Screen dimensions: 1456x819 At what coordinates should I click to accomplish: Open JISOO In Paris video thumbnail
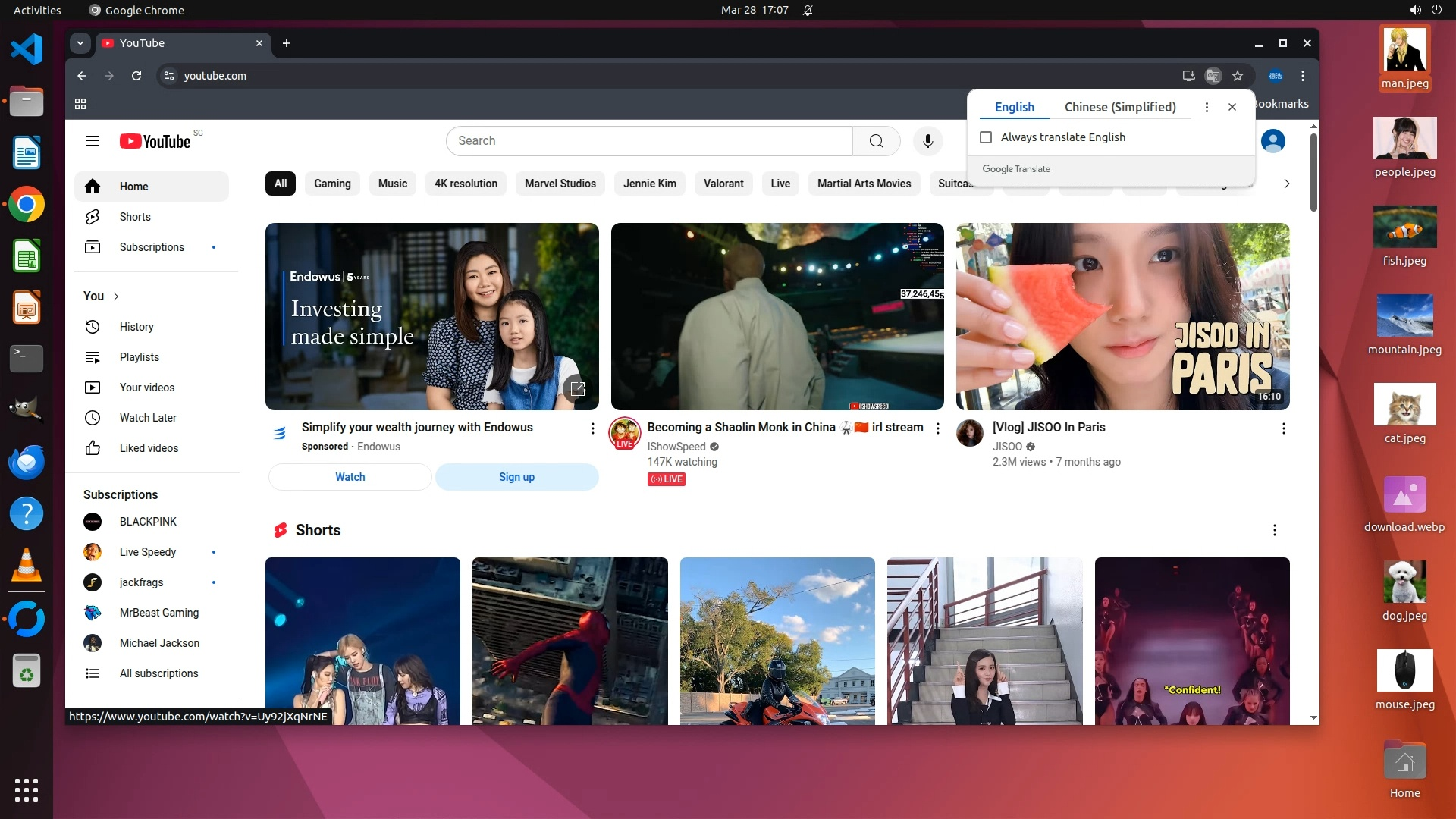[x=1122, y=316]
